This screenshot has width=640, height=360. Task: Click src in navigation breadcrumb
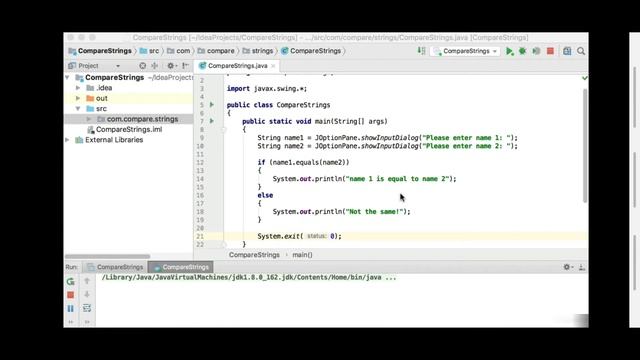[x=149, y=51]
